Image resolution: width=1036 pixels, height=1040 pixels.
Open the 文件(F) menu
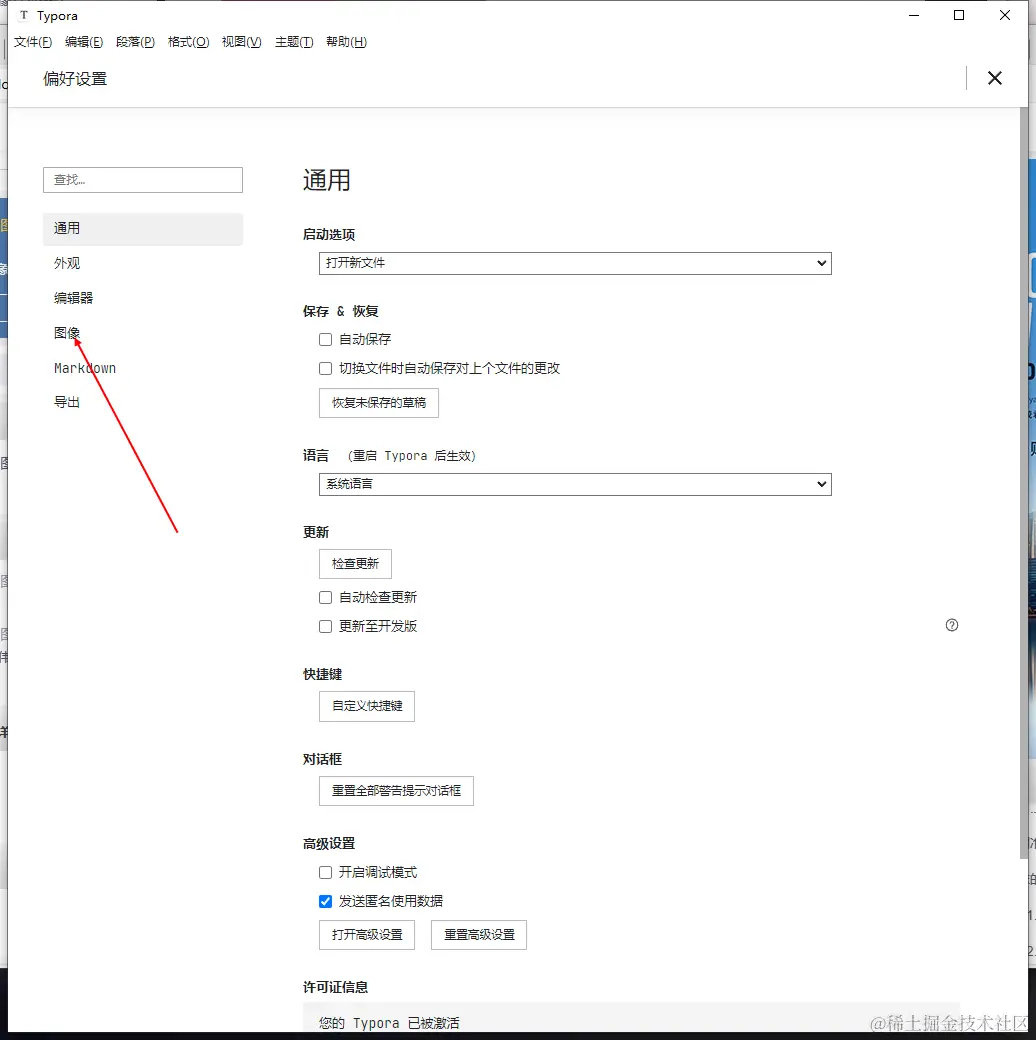pyautogui.click(x=33, y=42)
